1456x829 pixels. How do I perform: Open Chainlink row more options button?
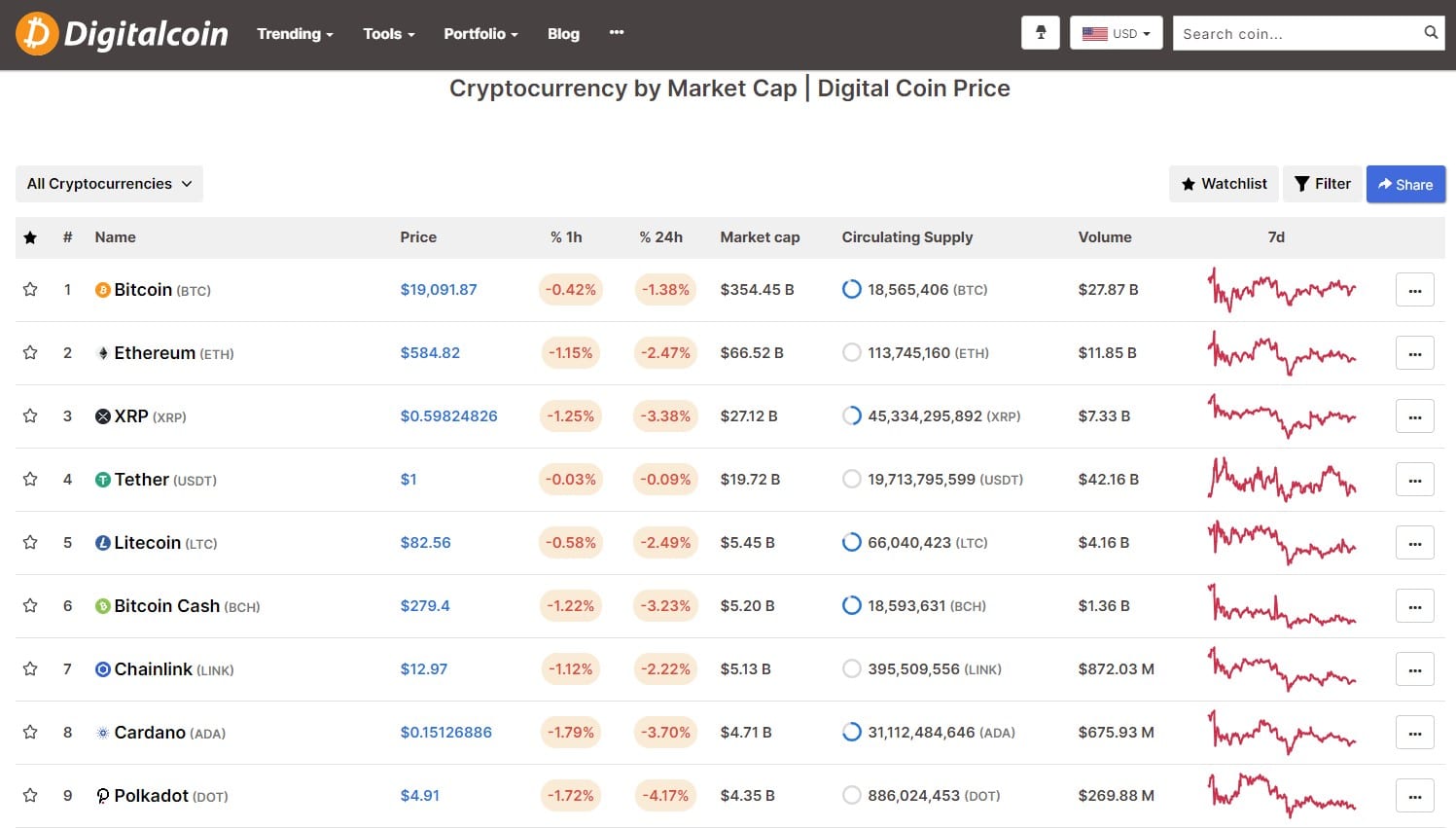(x=1415, y=669)
